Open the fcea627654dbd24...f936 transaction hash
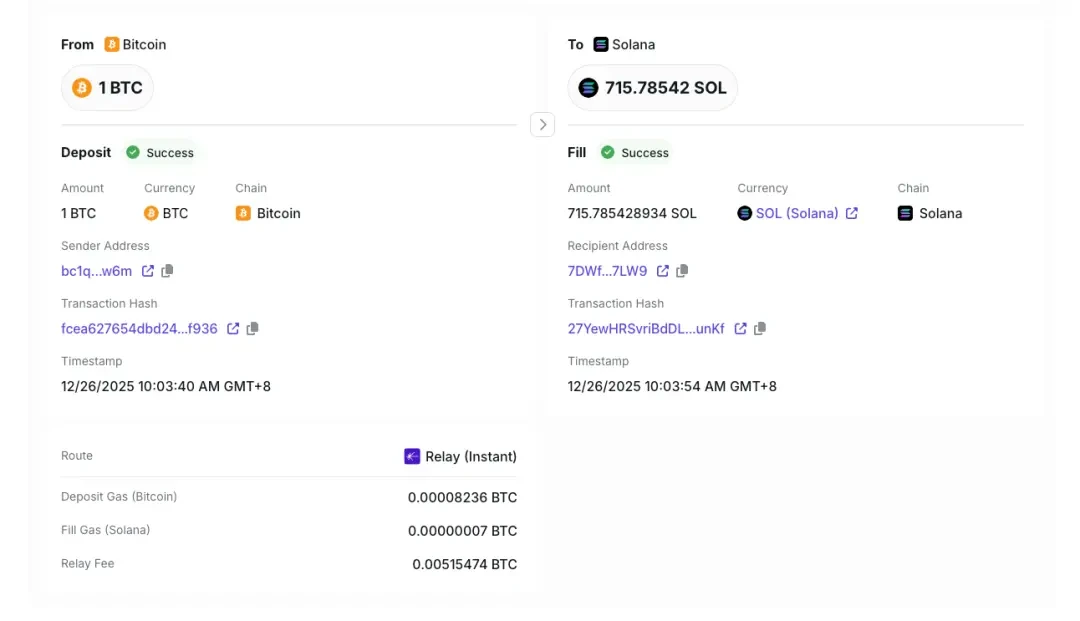Viewport: 1080px width, 621px height. pos(138,328)
